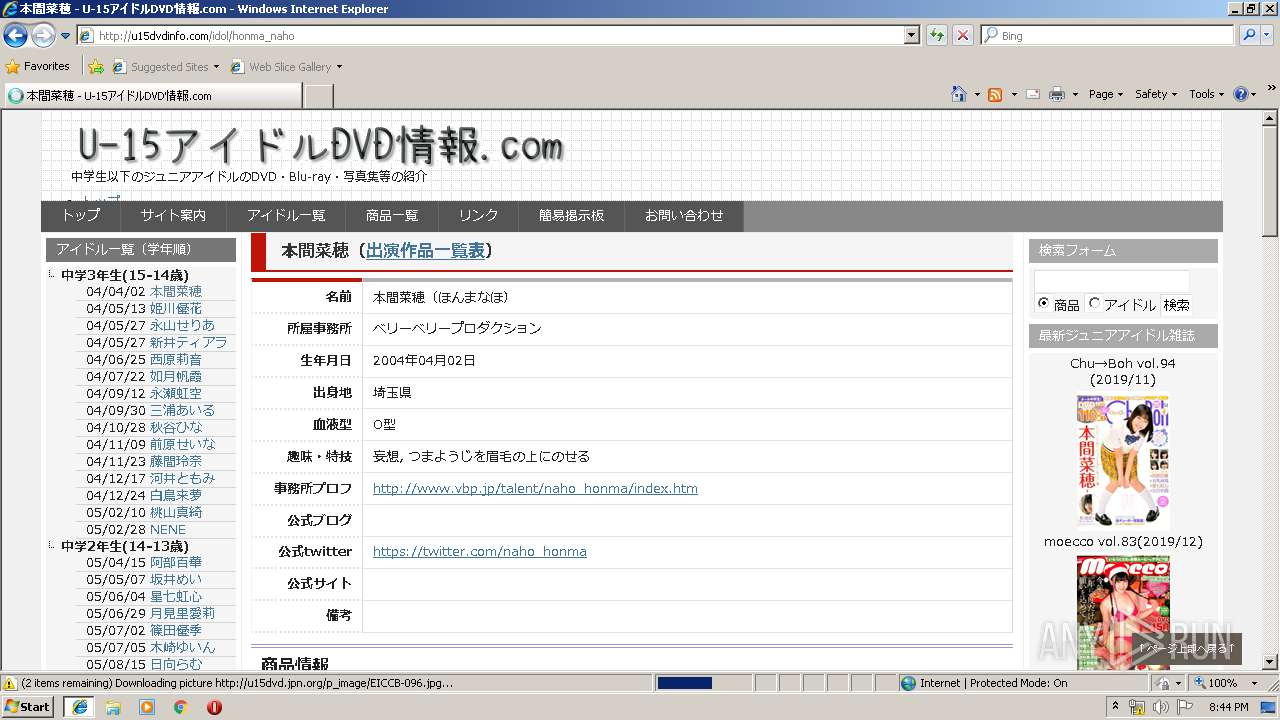
Task: Select the 本間菜穂 browser tab
Action: pos(152,96)
